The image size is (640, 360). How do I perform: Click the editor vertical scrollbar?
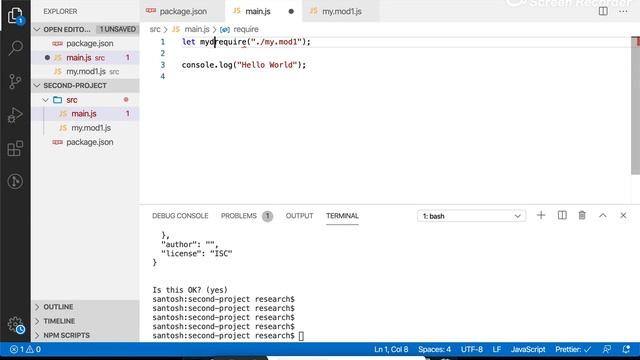[635, 106]
